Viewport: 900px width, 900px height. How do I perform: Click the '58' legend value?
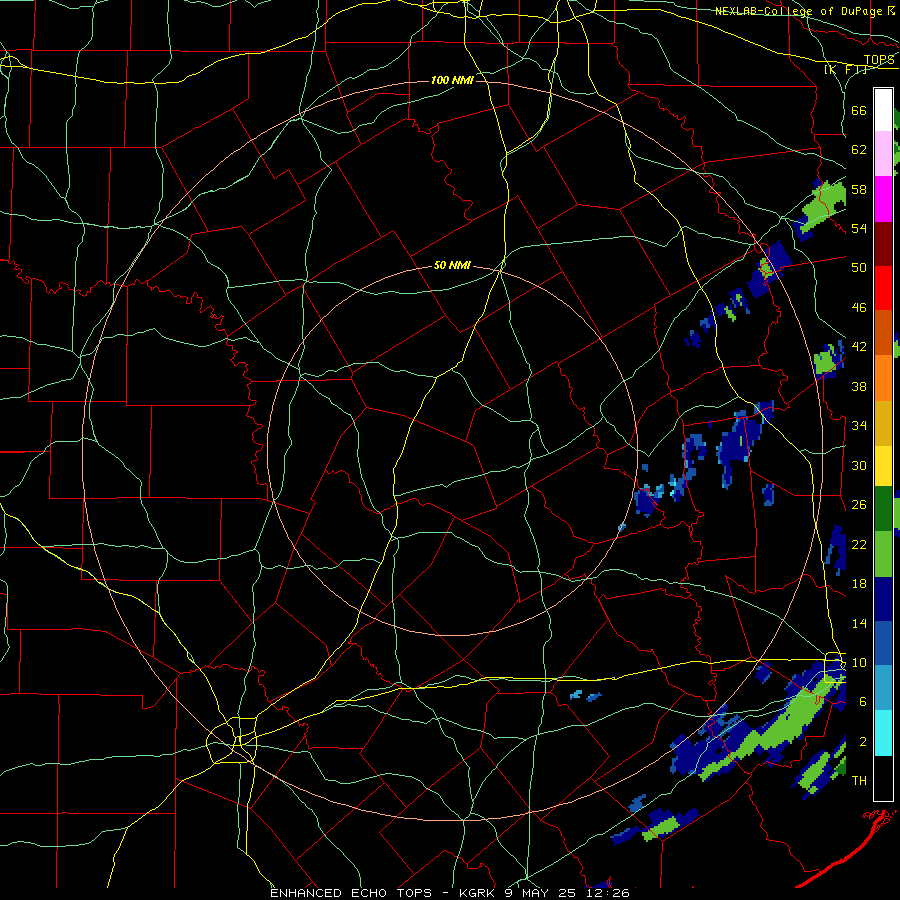tap(859, 189)
